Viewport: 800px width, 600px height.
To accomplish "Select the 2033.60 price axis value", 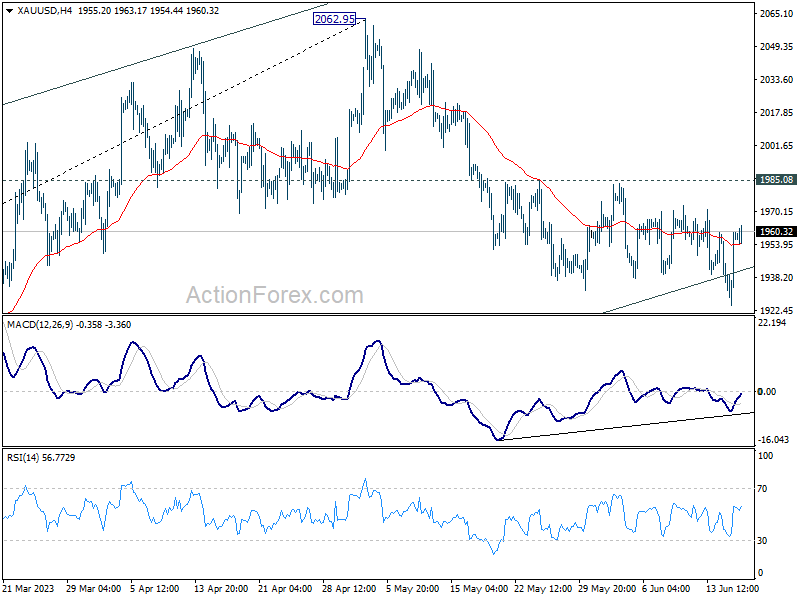I will [x=777, y=80].
